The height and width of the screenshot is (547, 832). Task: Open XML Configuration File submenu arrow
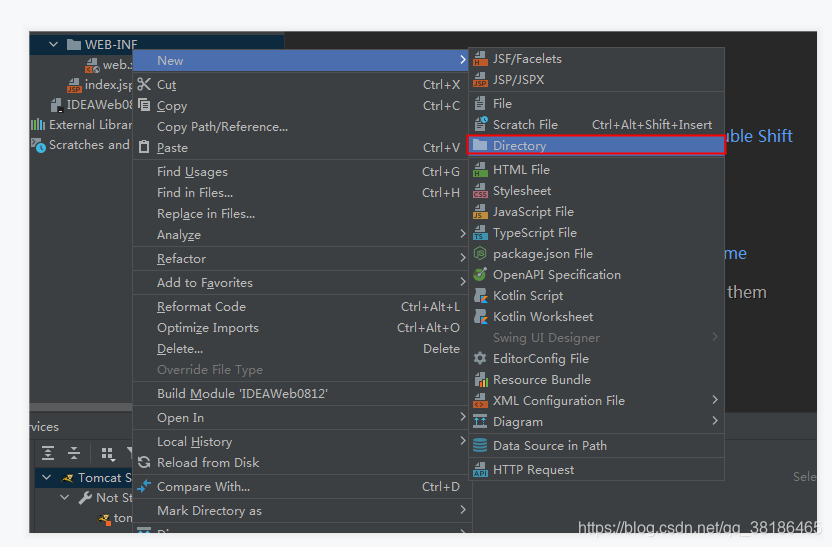pos(715,400)
